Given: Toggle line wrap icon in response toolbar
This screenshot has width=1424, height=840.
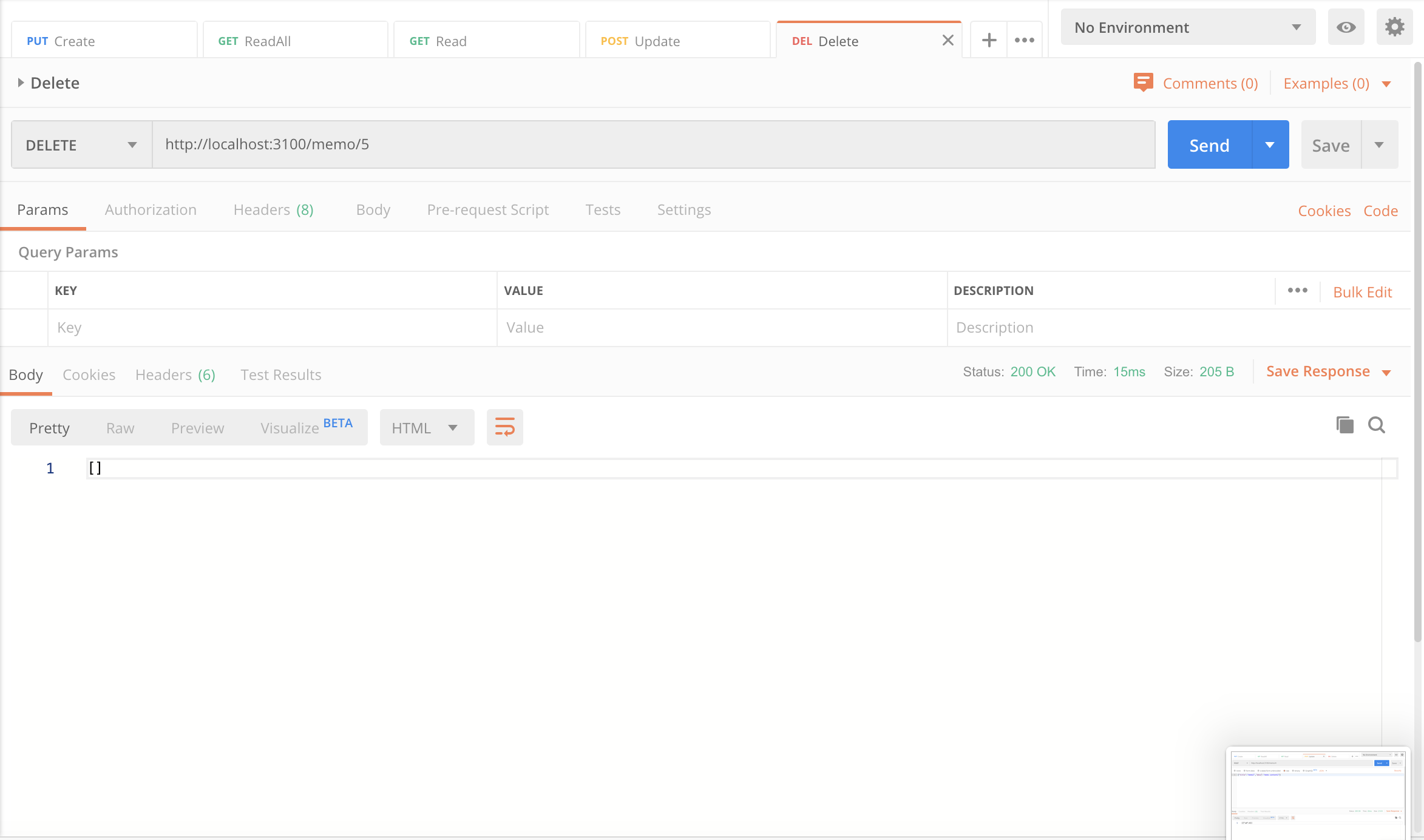Looking at the screenshot, I should tap(504, 427).
